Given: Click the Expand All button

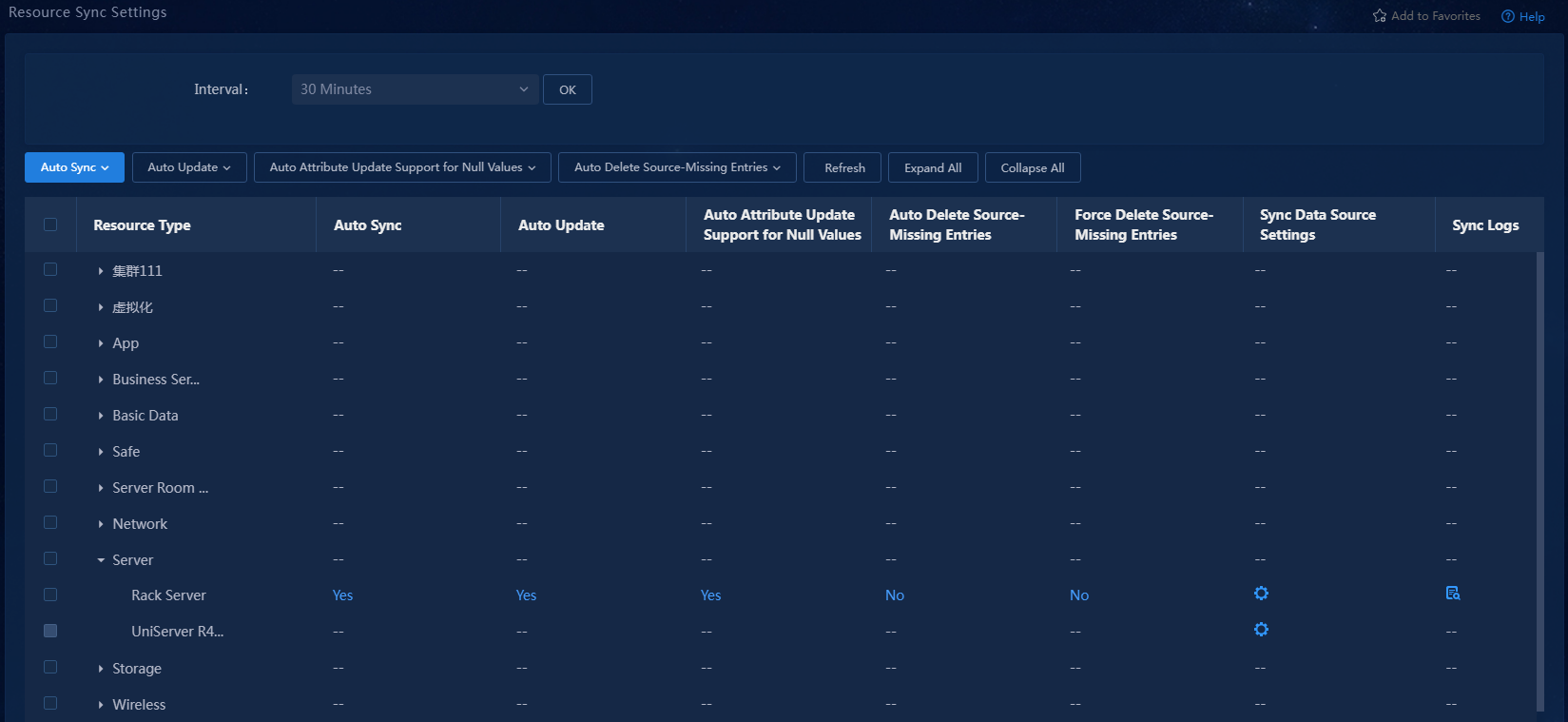Looking at the screenshot, I should coord(933,167).
